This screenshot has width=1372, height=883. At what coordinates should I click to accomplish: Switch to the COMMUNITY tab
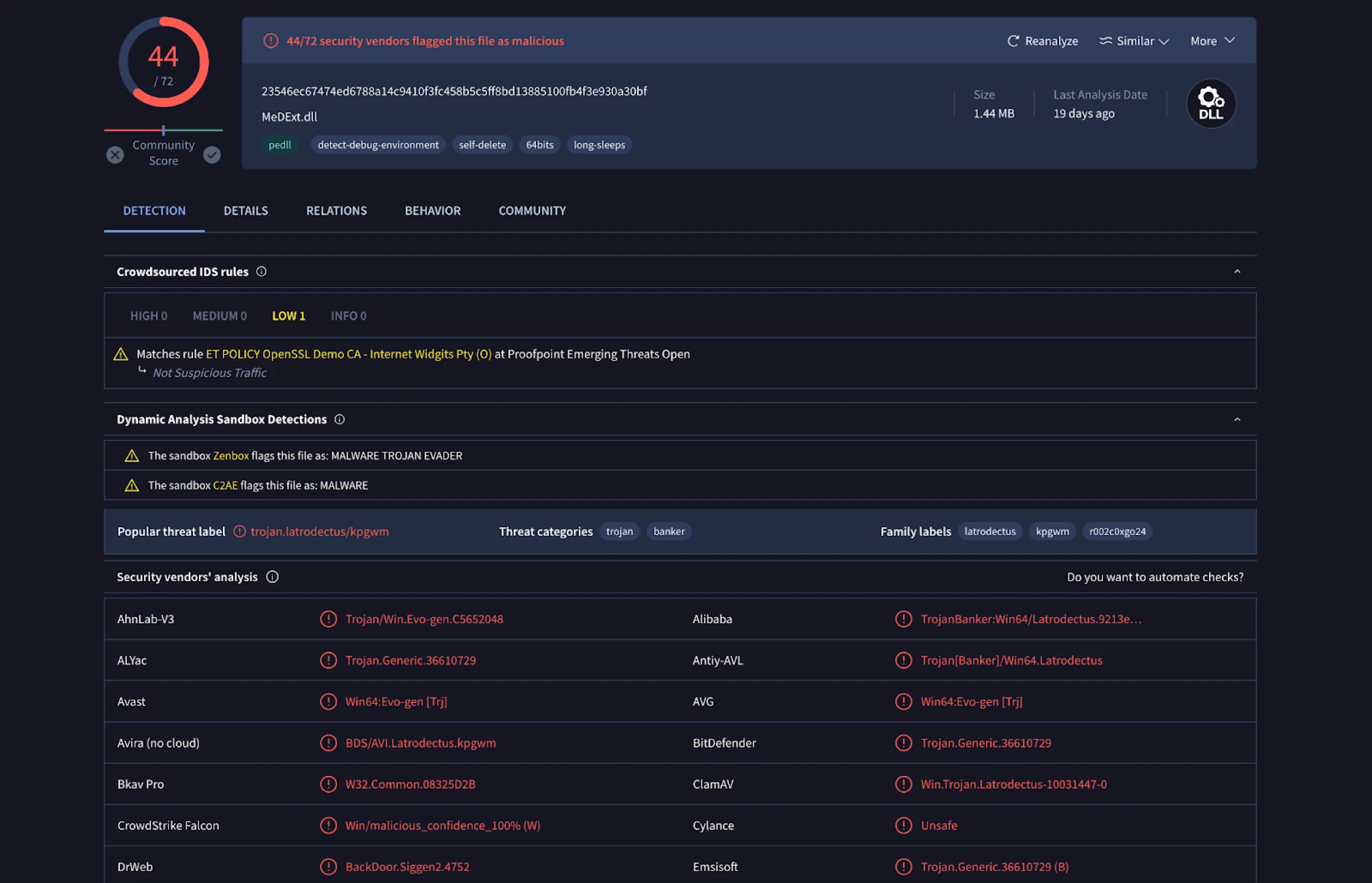[532, 211]
